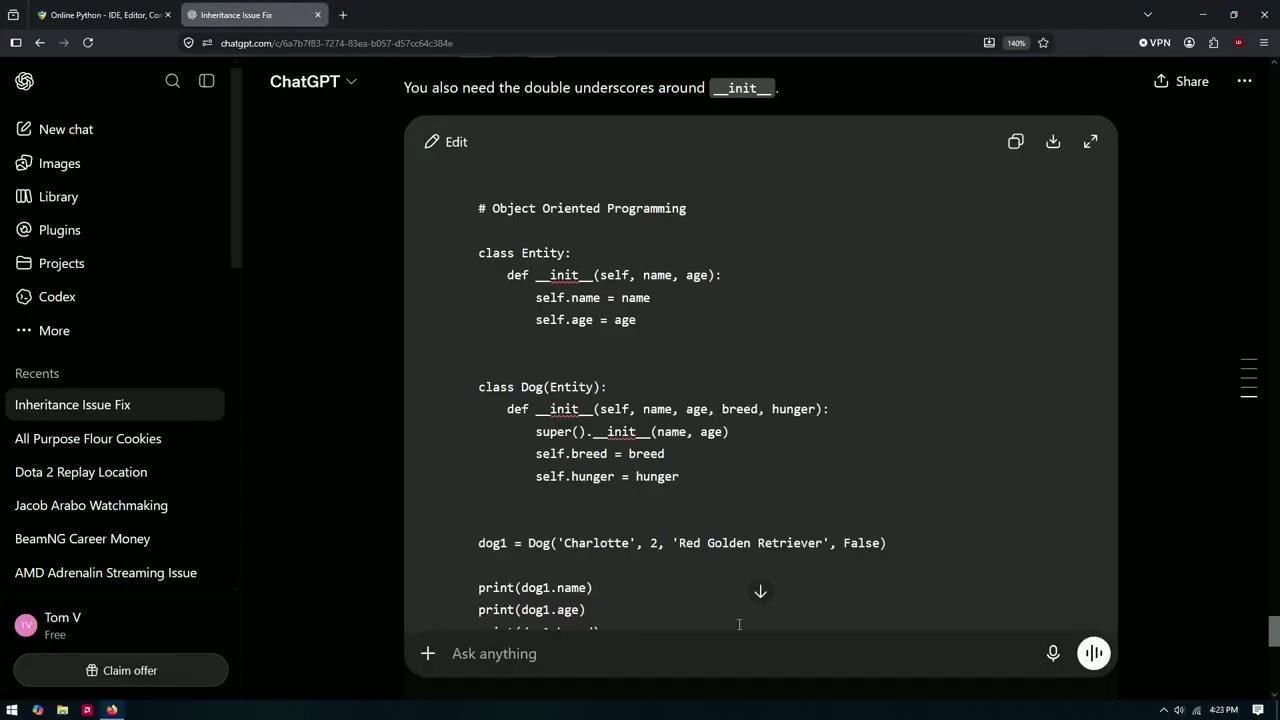
Task: Click the Firefox taskbar icon
Action: coord(112,710)
